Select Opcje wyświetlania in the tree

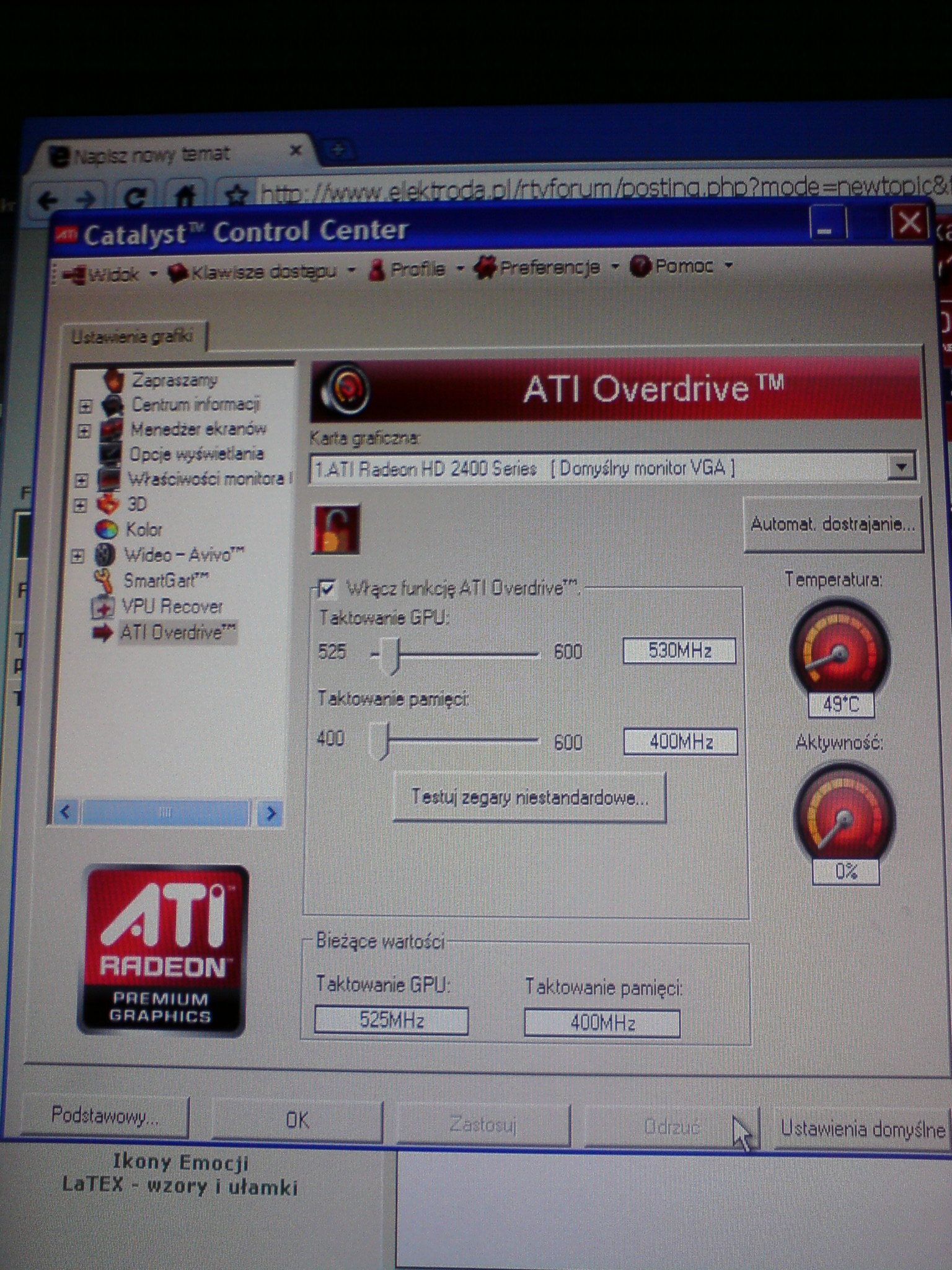tap(196, 454)
